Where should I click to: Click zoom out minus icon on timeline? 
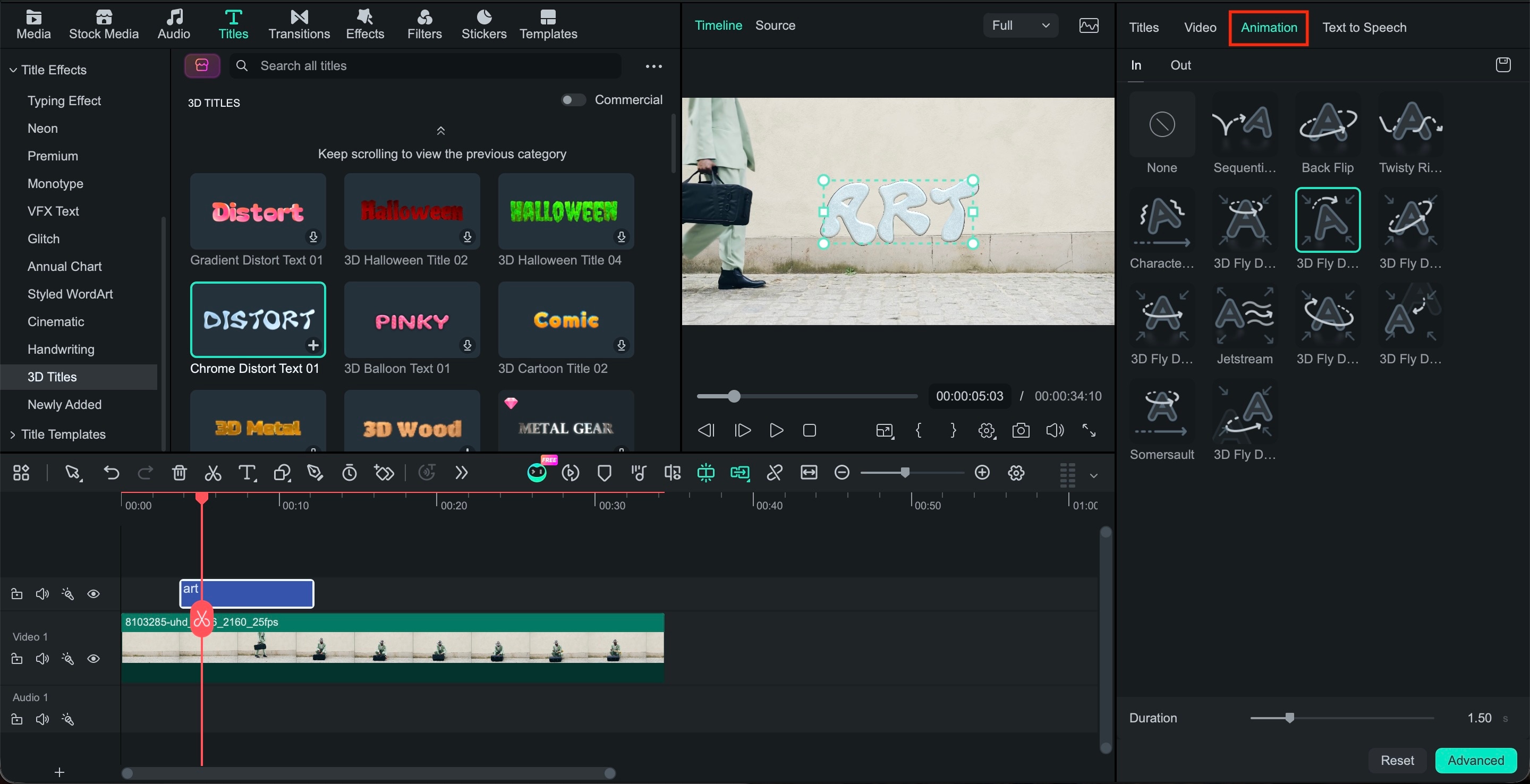[841, 473]
